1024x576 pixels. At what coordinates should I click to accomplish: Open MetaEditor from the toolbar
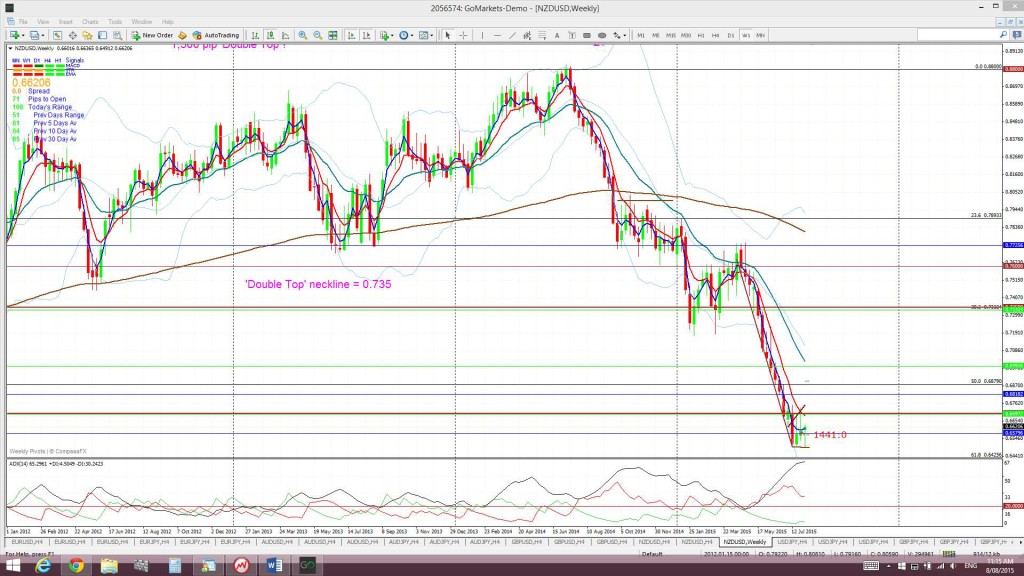pyautogui.click(x=182, y=35)
